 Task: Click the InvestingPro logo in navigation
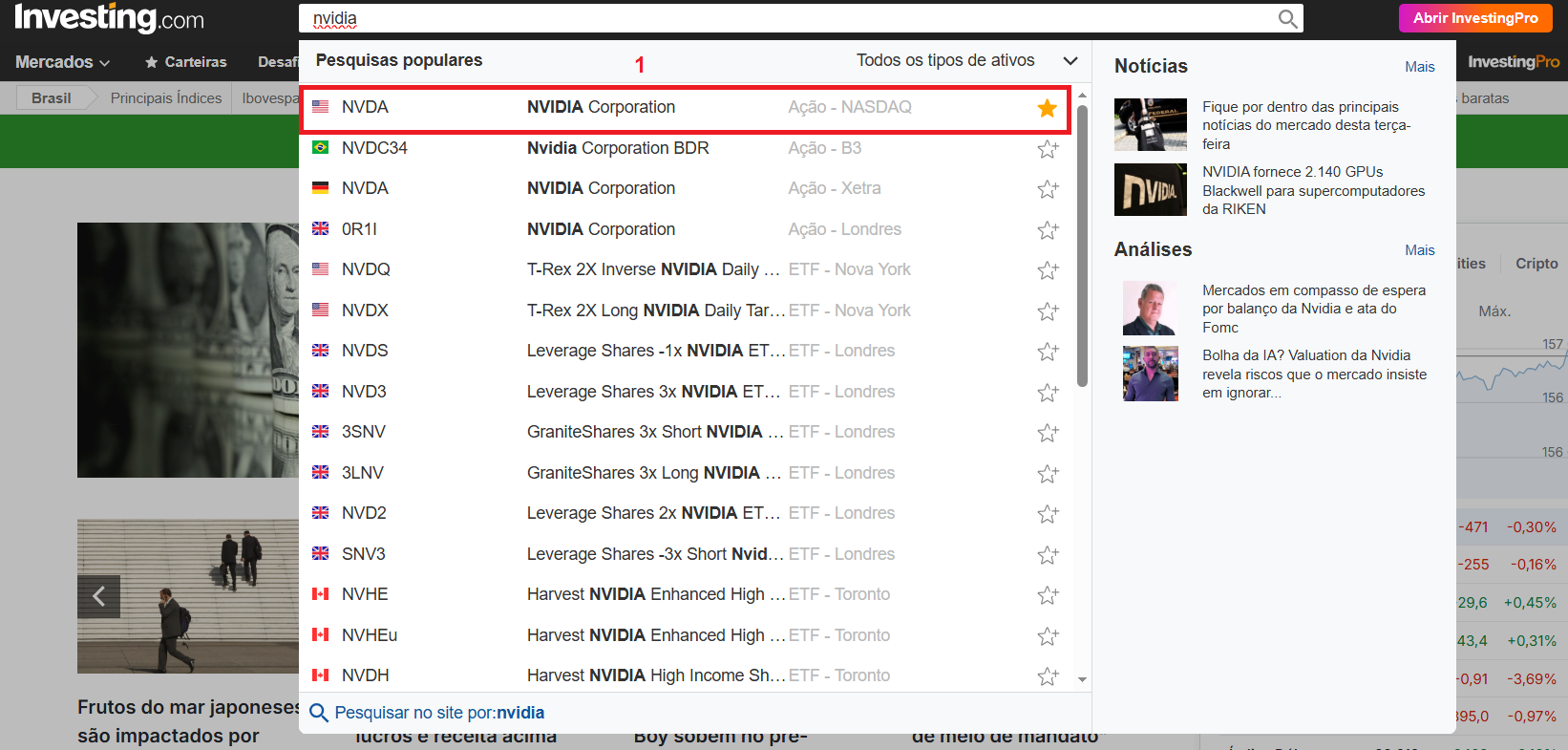coord(1513,62)
